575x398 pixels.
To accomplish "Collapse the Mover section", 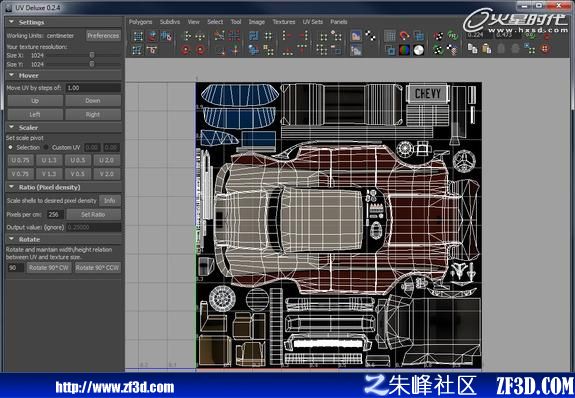I will point(11,75).
